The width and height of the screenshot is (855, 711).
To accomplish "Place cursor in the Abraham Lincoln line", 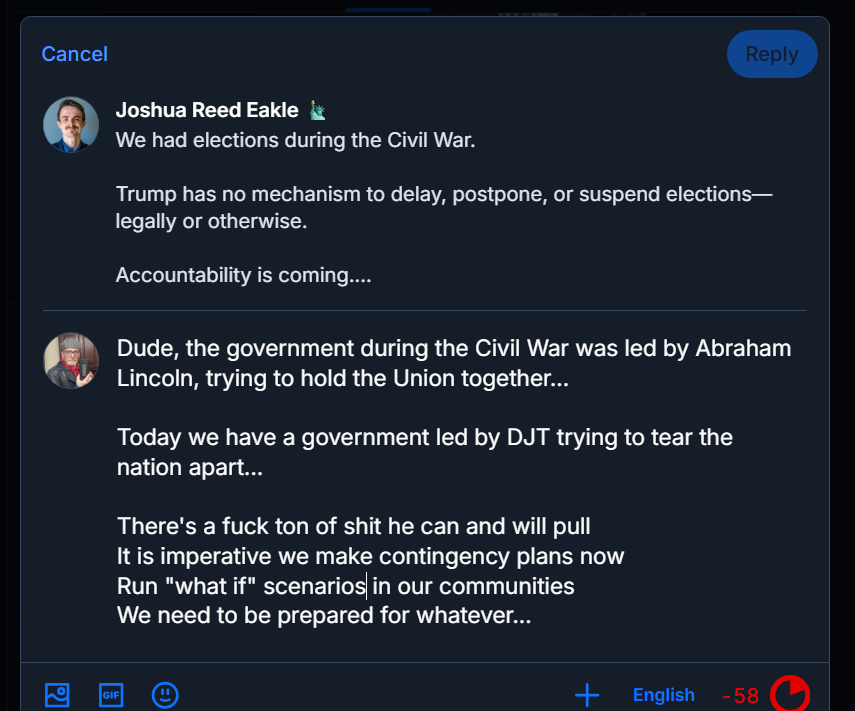I will (454, 349).
